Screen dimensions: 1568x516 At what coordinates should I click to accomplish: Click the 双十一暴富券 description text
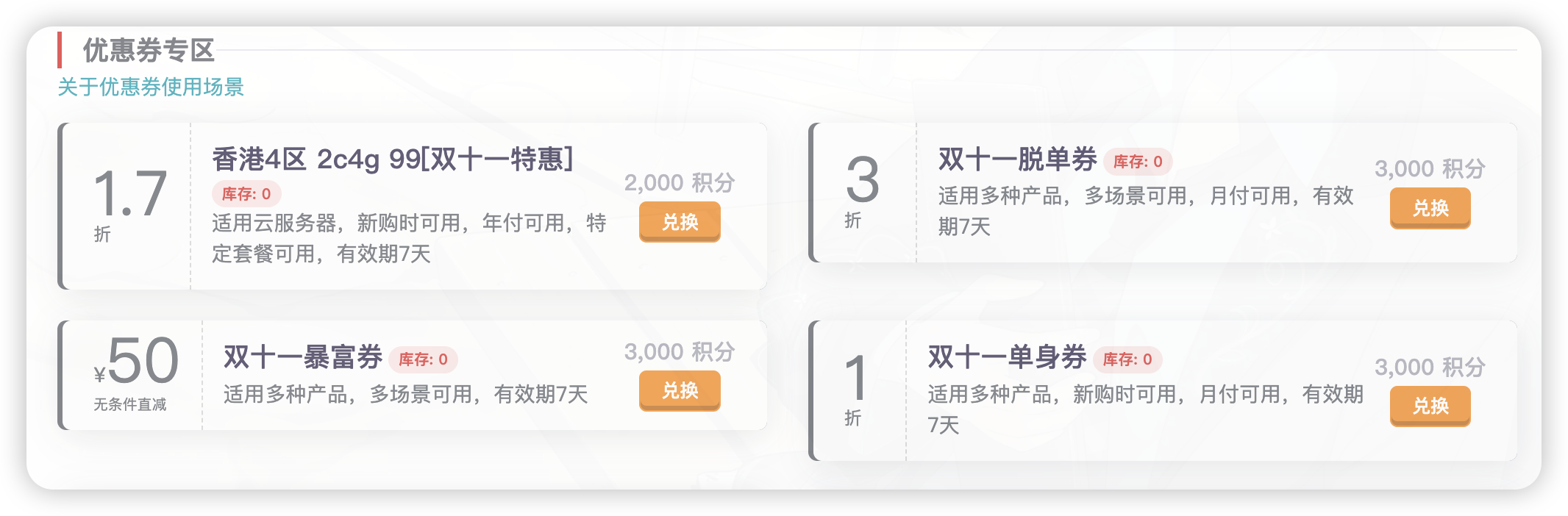(405, 395)
